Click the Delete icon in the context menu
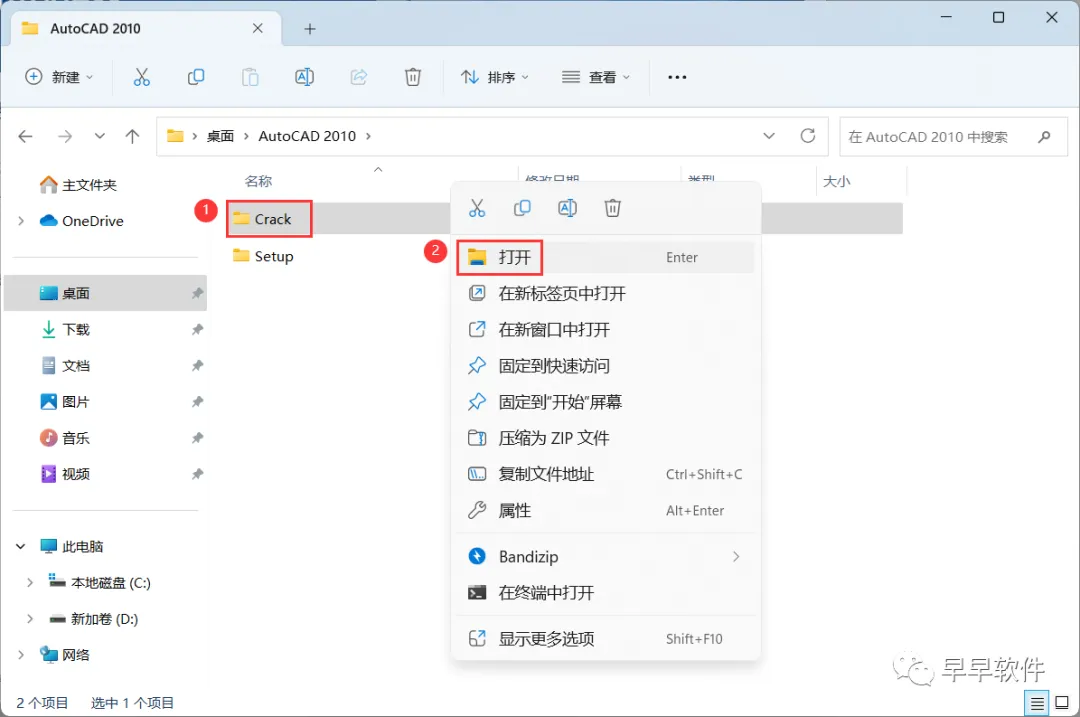Screen dimensions: 1080x717 [x=612, y=208]
